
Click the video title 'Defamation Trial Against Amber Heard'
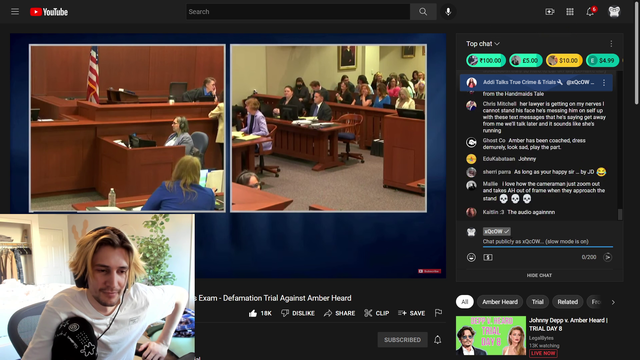coord(287,298)
